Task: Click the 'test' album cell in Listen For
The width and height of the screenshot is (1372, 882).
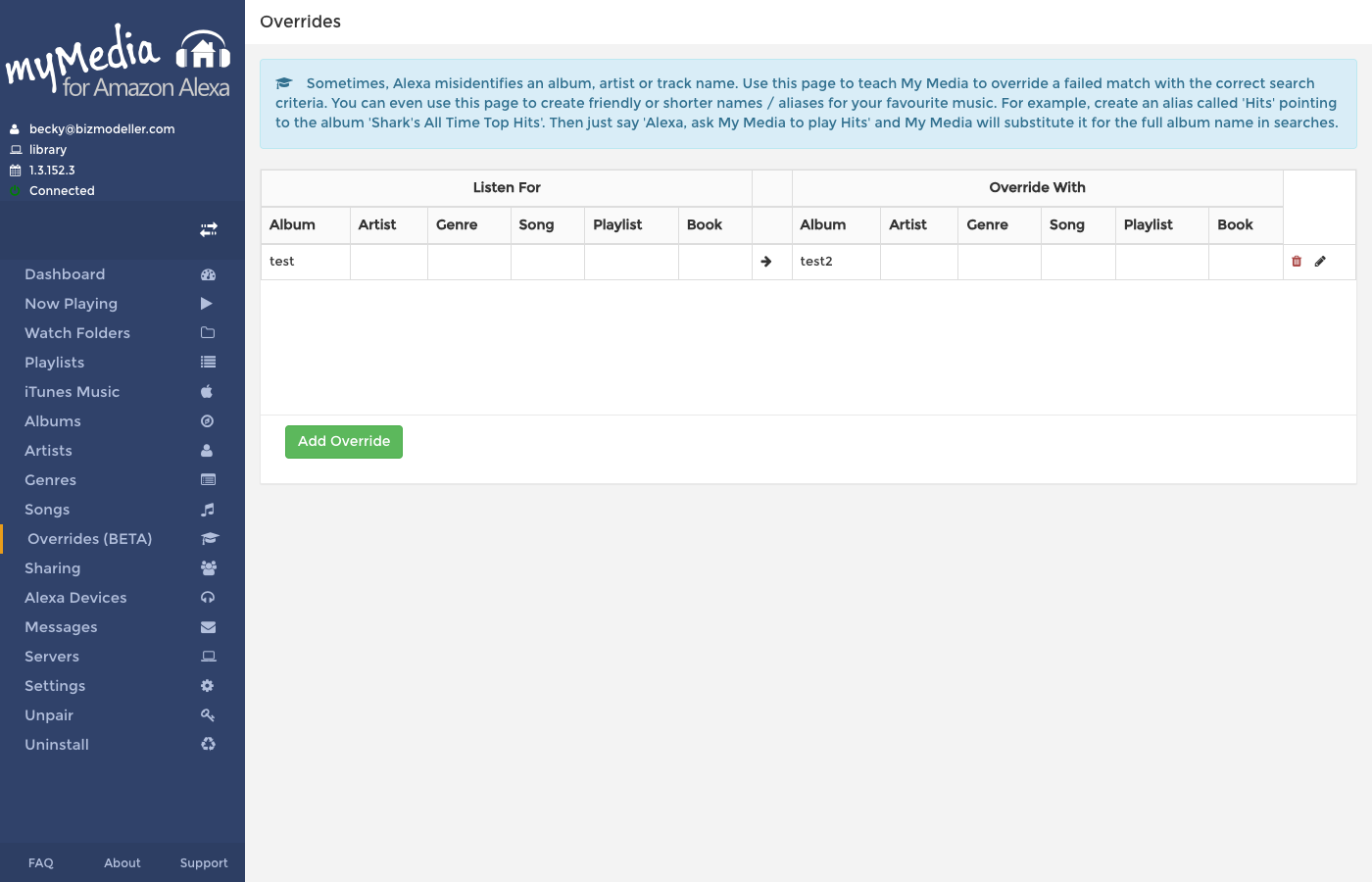Action: pyautogui.click(x=282, y=262)
